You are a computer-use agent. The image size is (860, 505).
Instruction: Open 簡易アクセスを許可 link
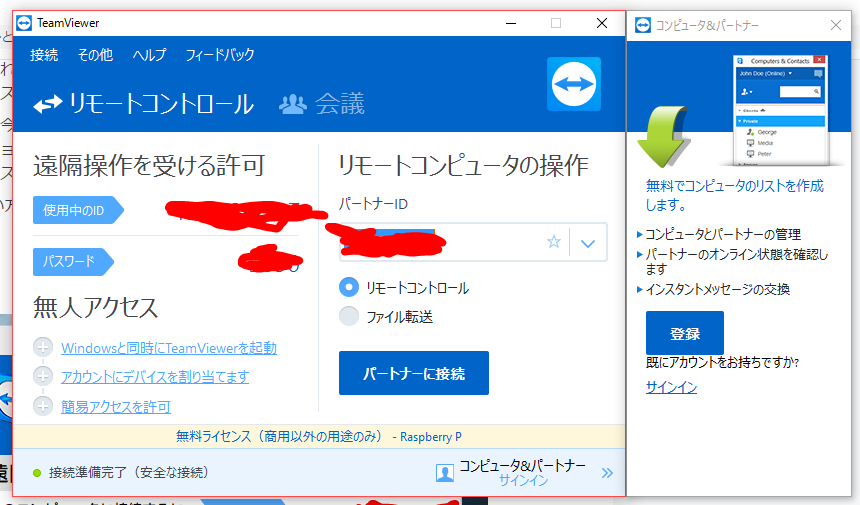pos(116,406)
